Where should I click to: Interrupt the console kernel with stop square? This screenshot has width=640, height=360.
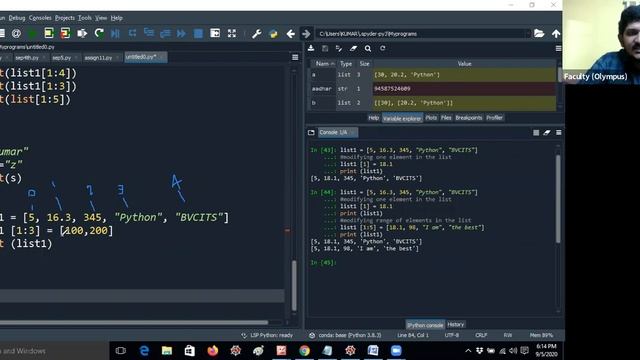coord(536,133)
